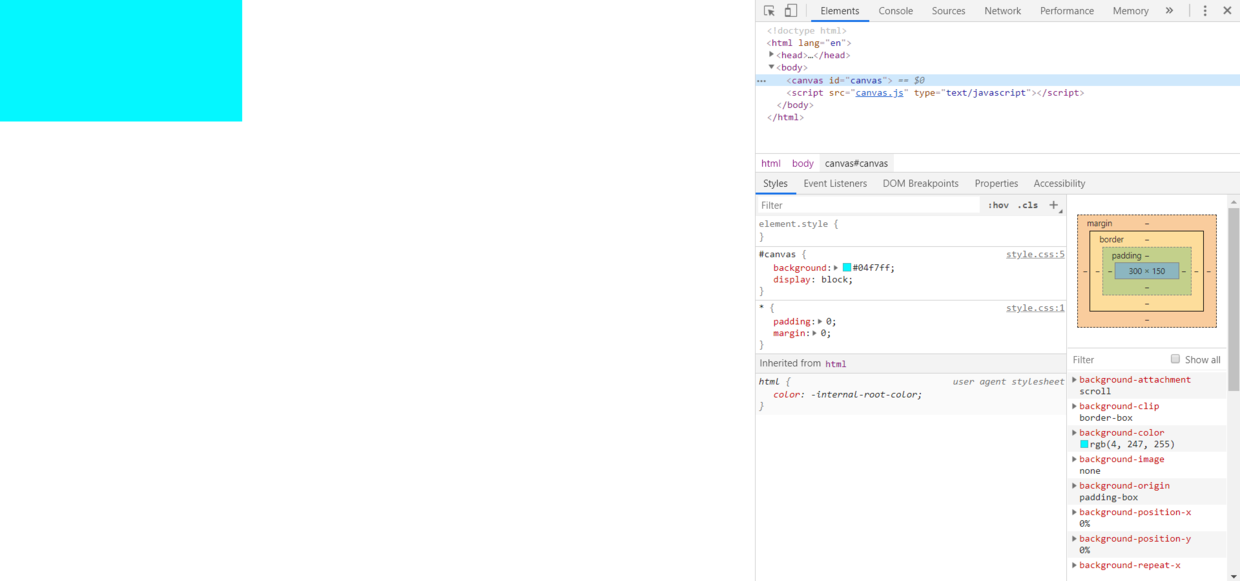The image size is (1240, 581).
Task: Focus the Computed pane filter input
Action: pos(1118,359)
